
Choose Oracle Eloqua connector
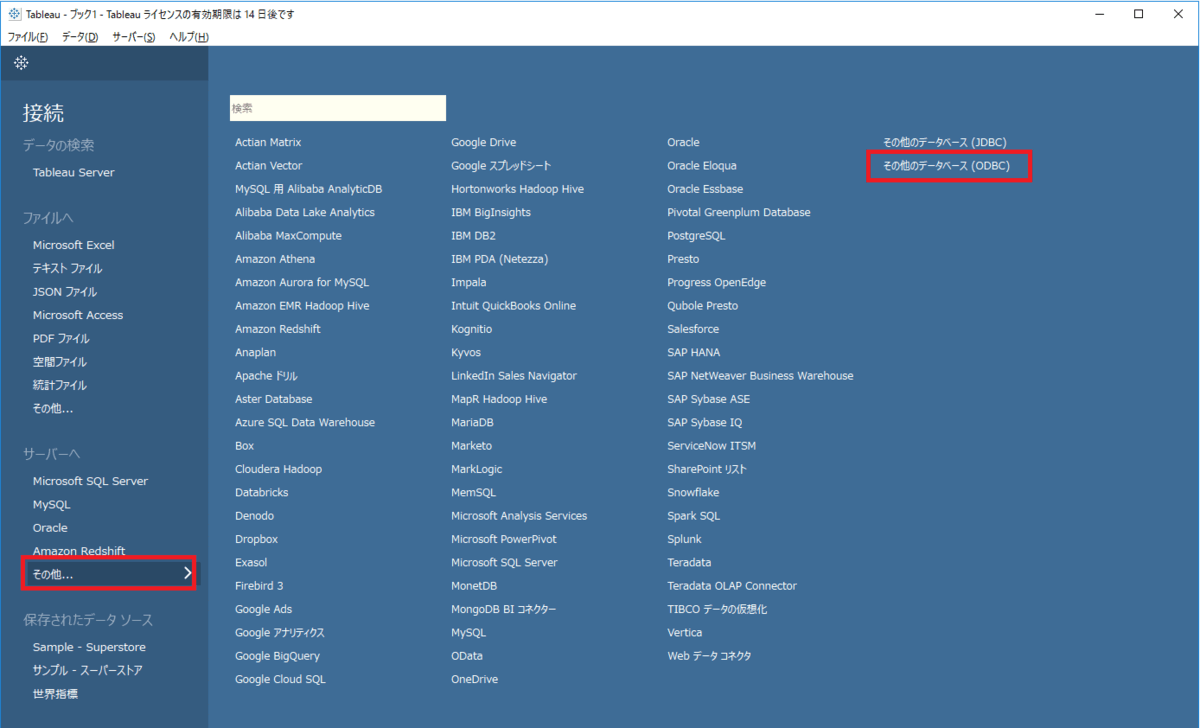pyautogui.click(x=702, y=166)
